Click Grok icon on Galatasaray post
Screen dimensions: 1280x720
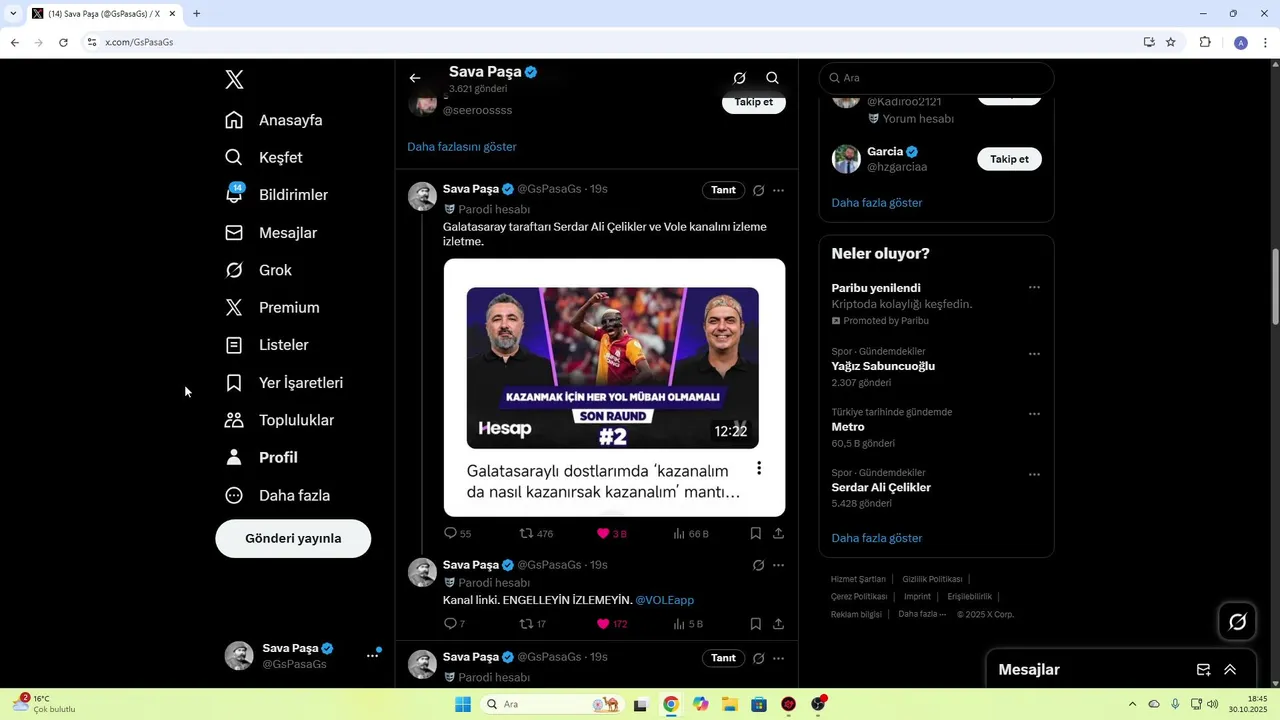(x=758, y=190)
